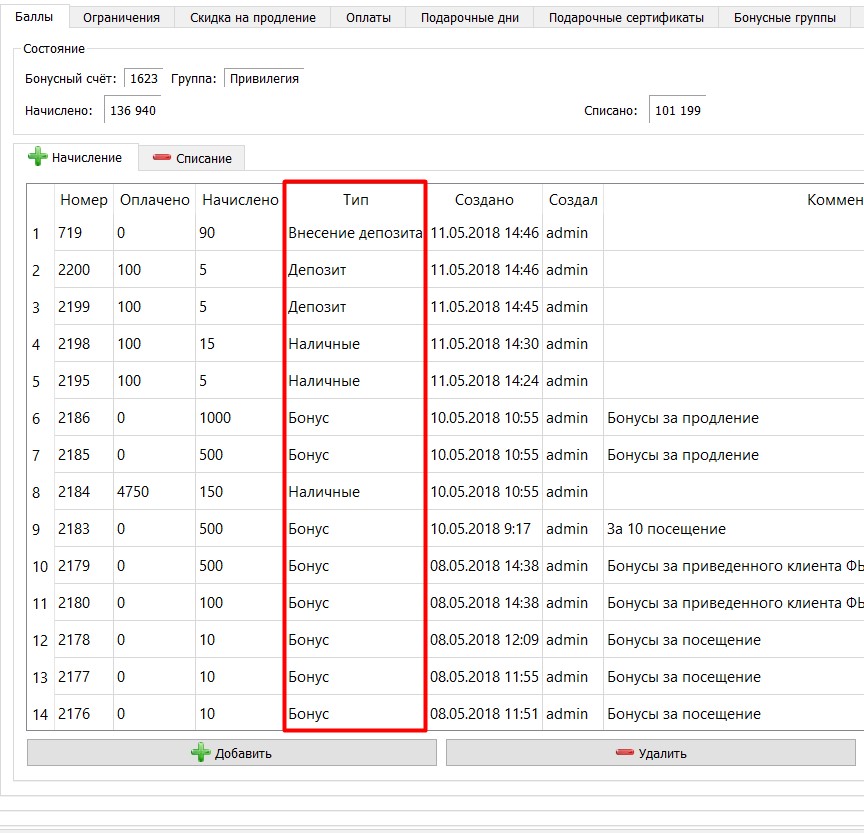Click the 11.05.2018 14:30 date cell

point(484,343)
